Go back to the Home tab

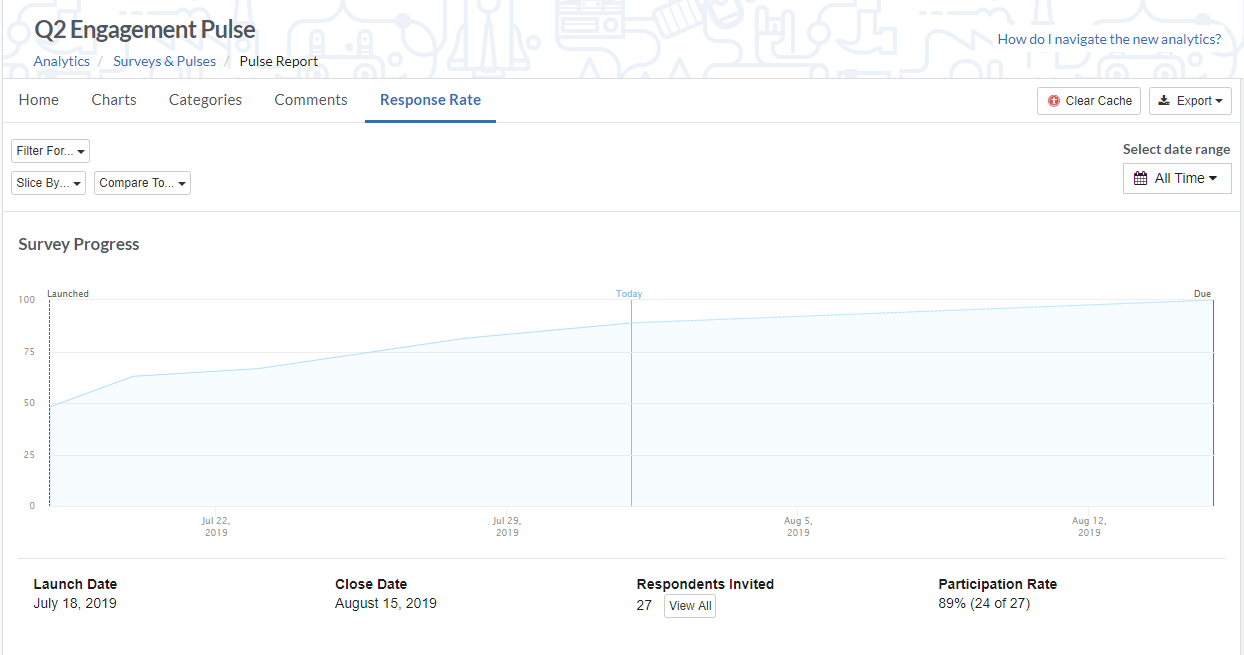coord(38,99)
